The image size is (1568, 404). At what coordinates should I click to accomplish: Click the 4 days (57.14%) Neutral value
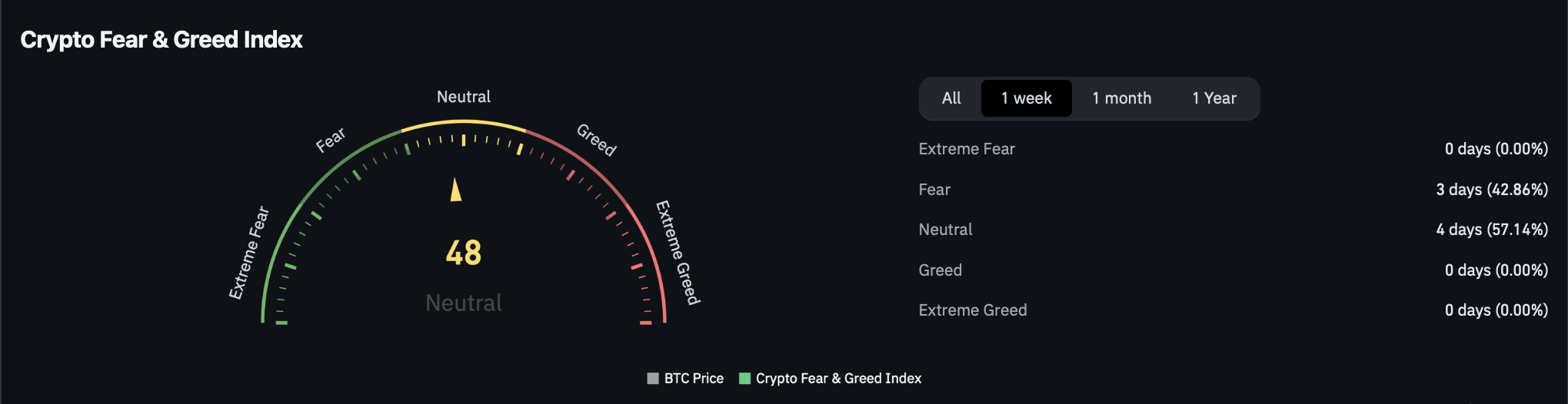1491,230
